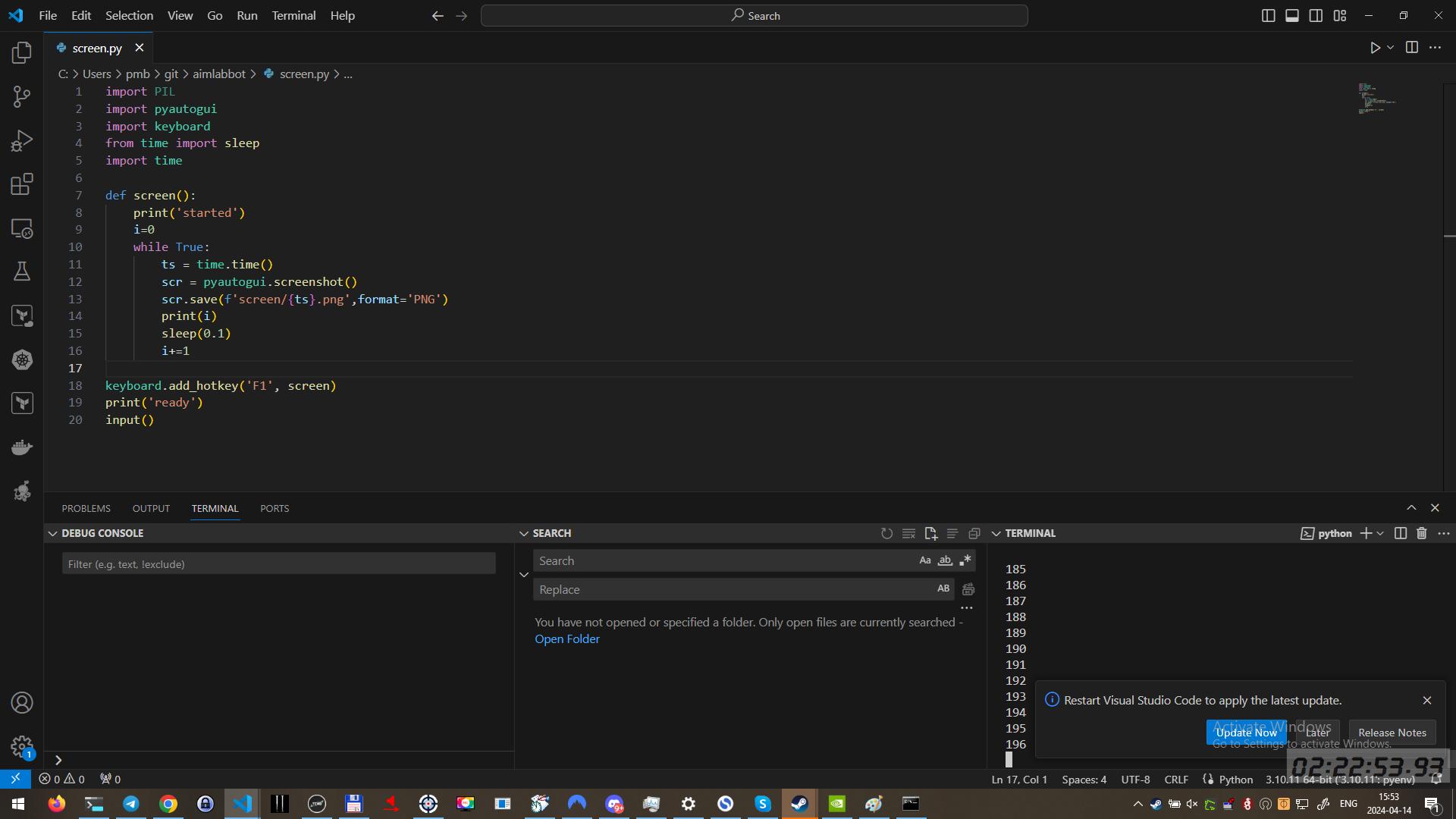Open editor More Actions menu
1456x819 pixels.
point(1435,48)
